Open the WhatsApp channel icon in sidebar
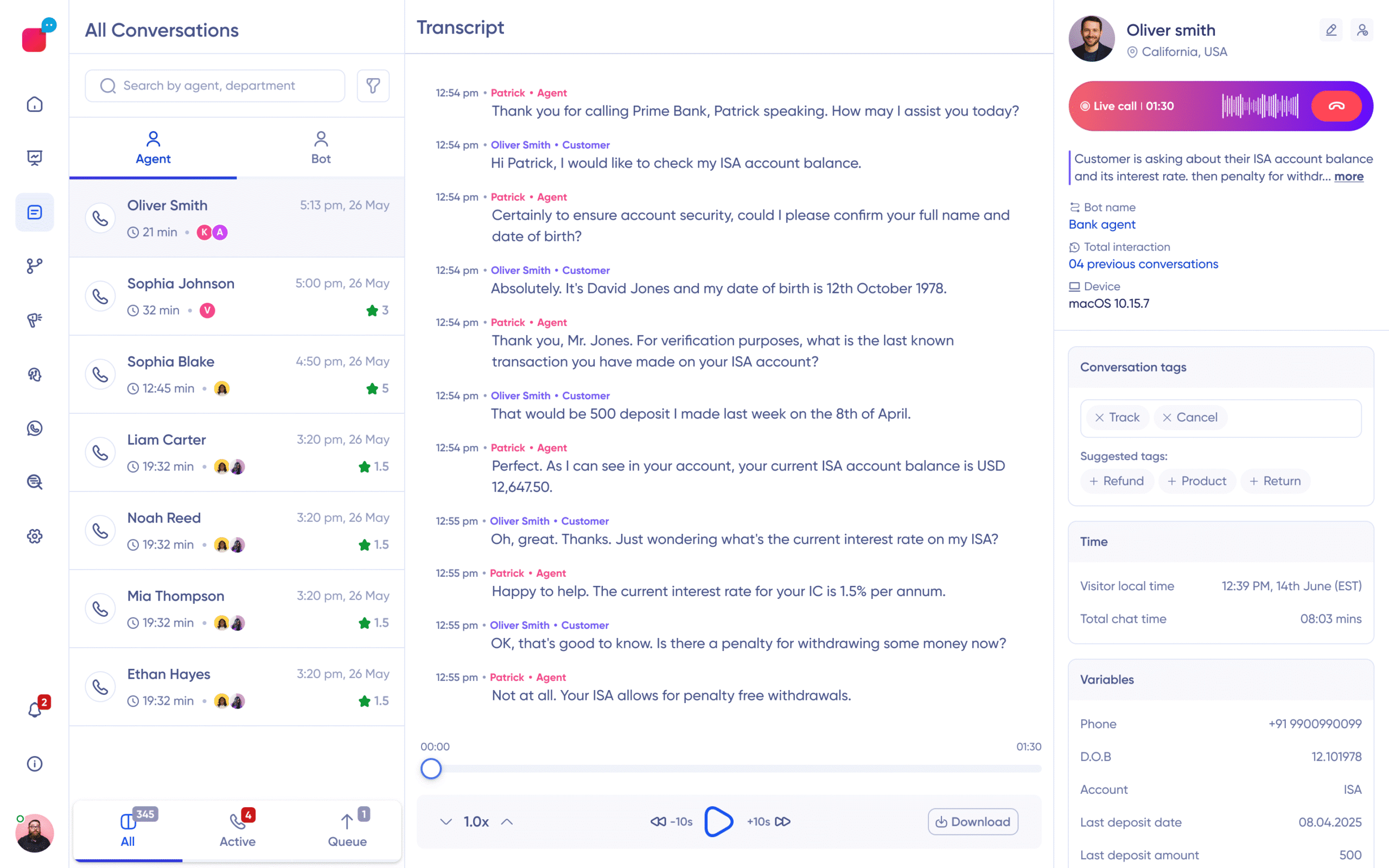Screen dimensions: 1389x868 pos(34,427)
